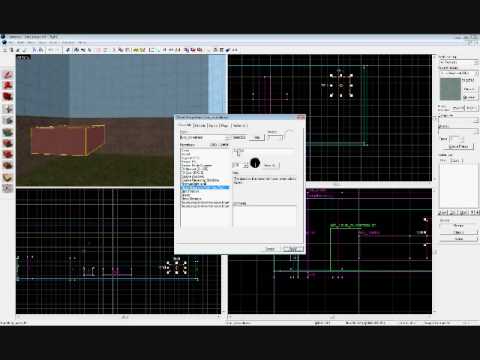Switch to the Flags tab in properties dialog
480x360 pixels.
pyautogui.click(x=225, y=126)
